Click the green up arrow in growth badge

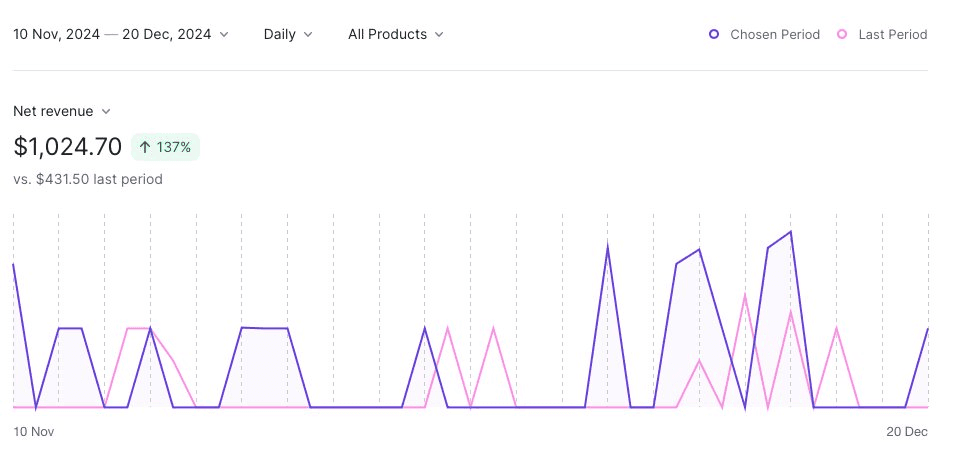pos(145,148)
